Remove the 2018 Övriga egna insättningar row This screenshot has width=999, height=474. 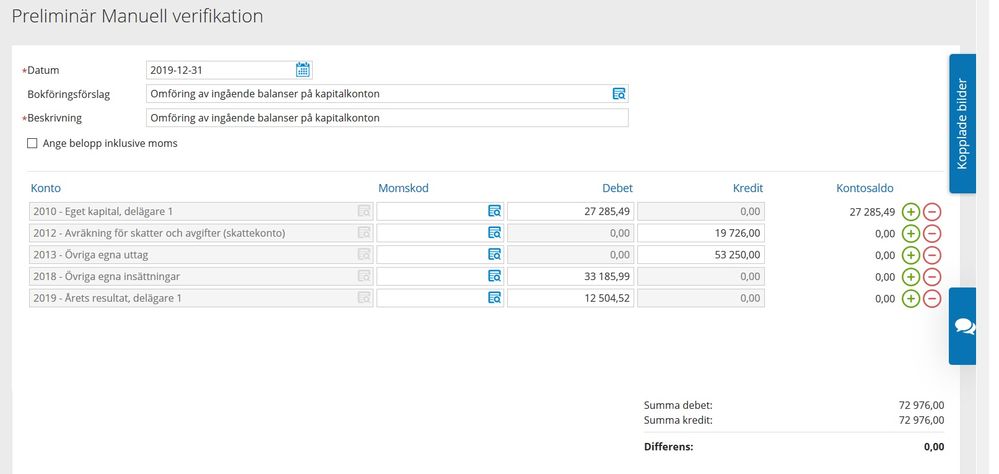tap(932, 277)
